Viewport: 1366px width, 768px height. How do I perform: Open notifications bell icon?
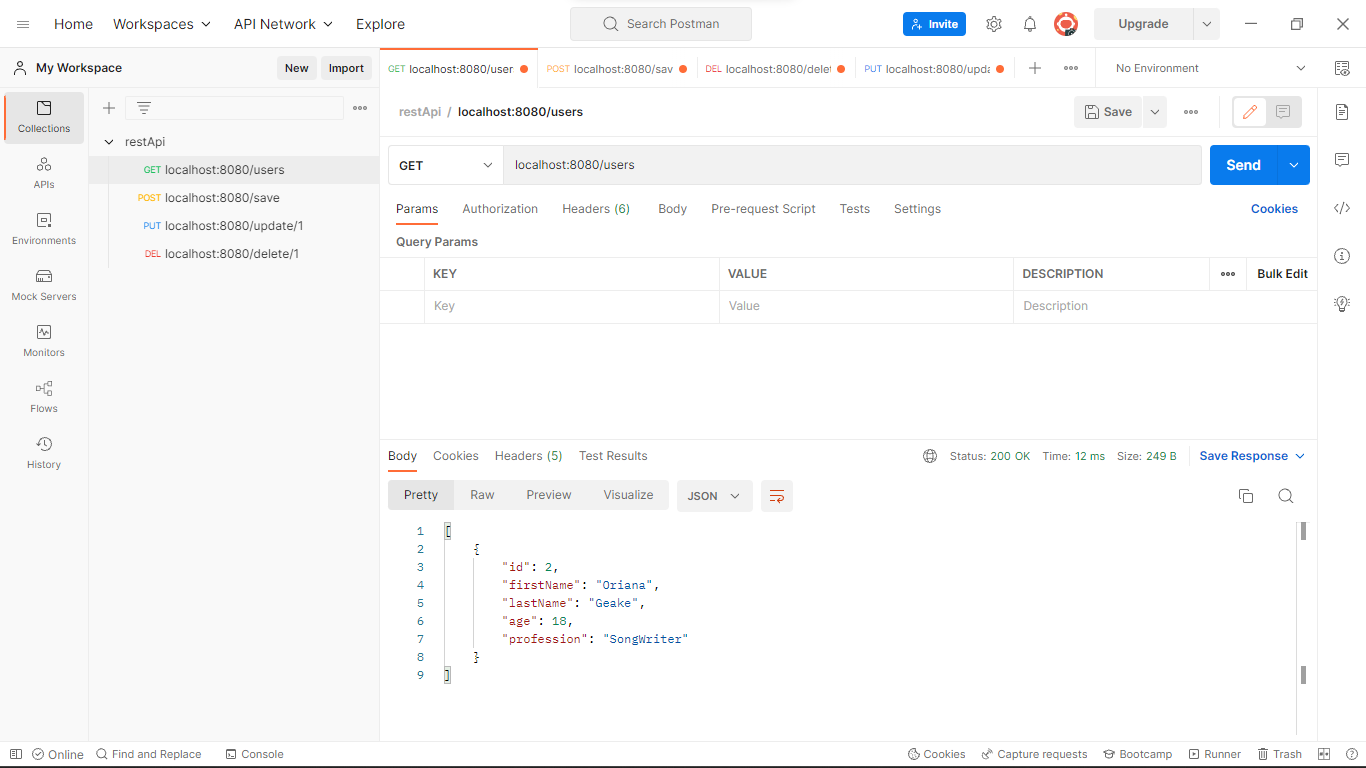pos(1029,24)
